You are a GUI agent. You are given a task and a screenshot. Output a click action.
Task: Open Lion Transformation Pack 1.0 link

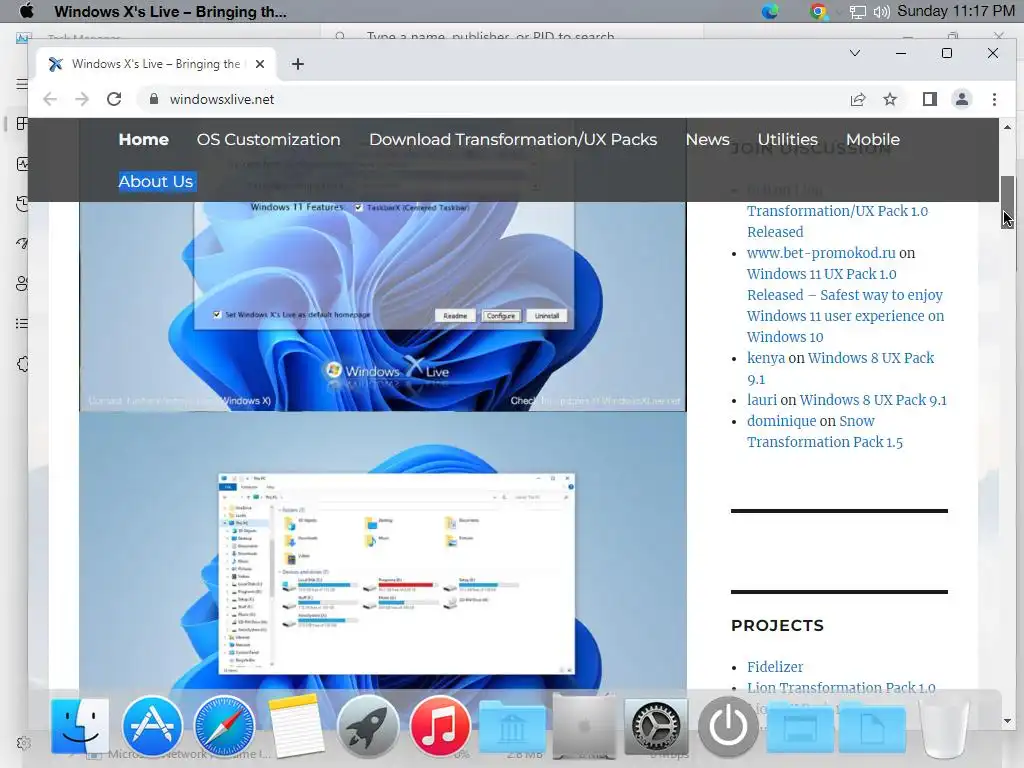(x=841, y=688)
